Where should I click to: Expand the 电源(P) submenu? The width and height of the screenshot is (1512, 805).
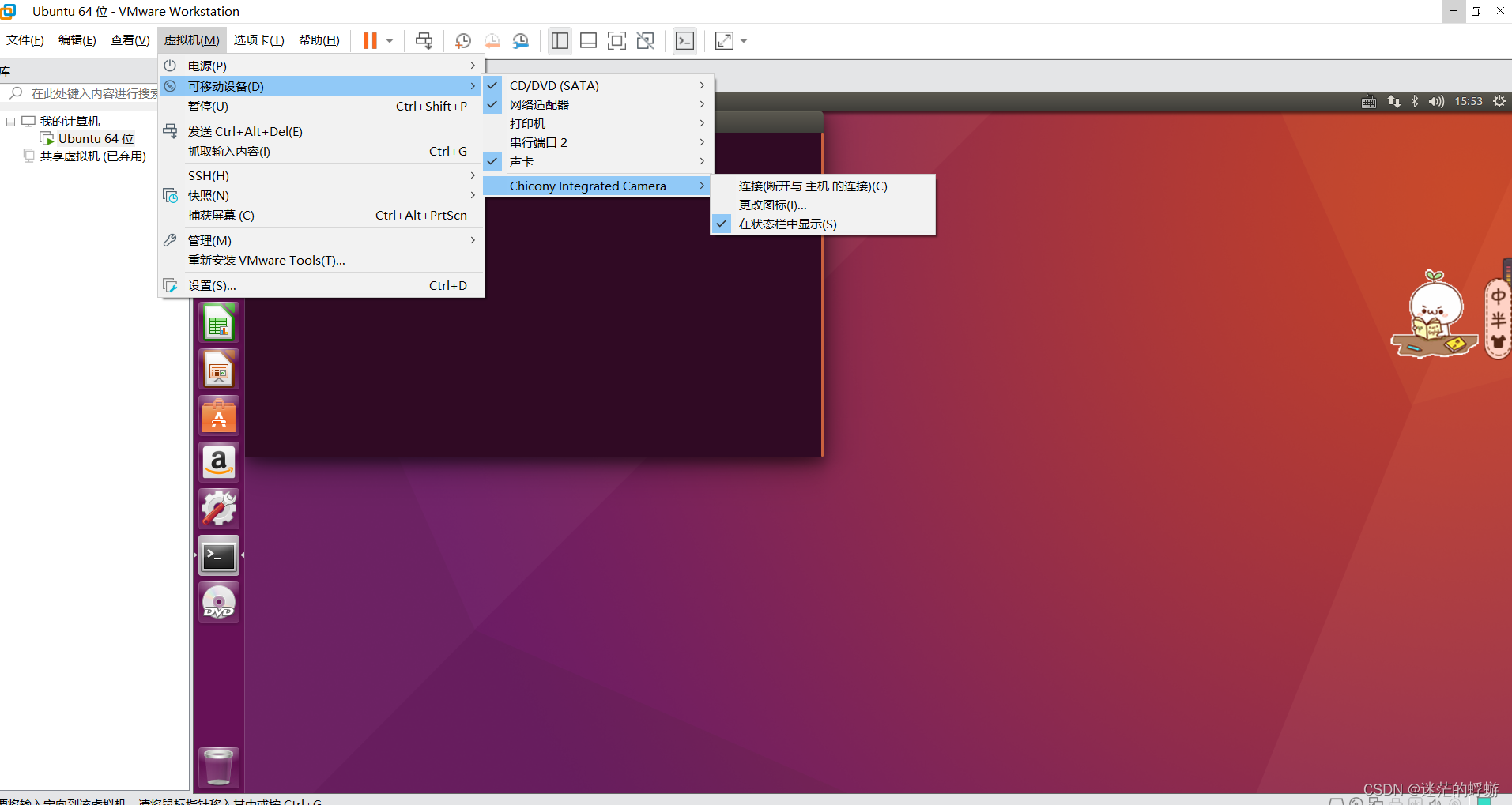coord(322,66)
